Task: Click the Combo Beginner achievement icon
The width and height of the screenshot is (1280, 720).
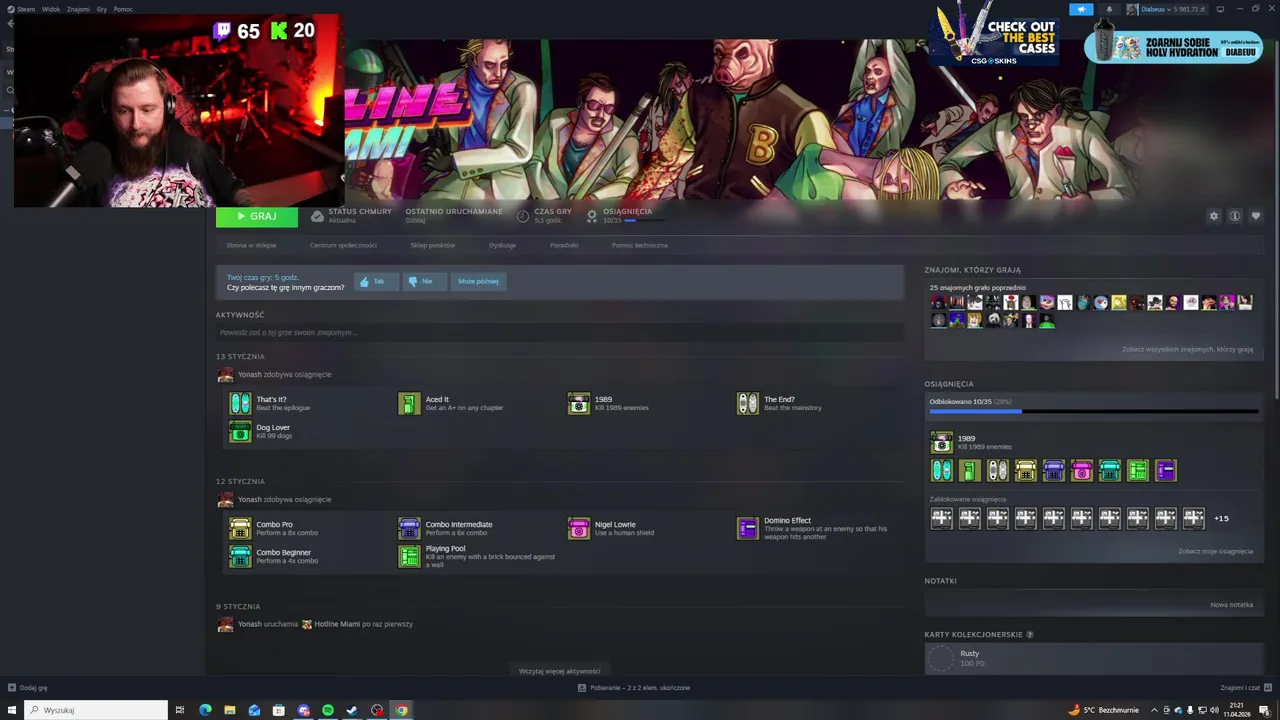Action: (x=240, y=556)
